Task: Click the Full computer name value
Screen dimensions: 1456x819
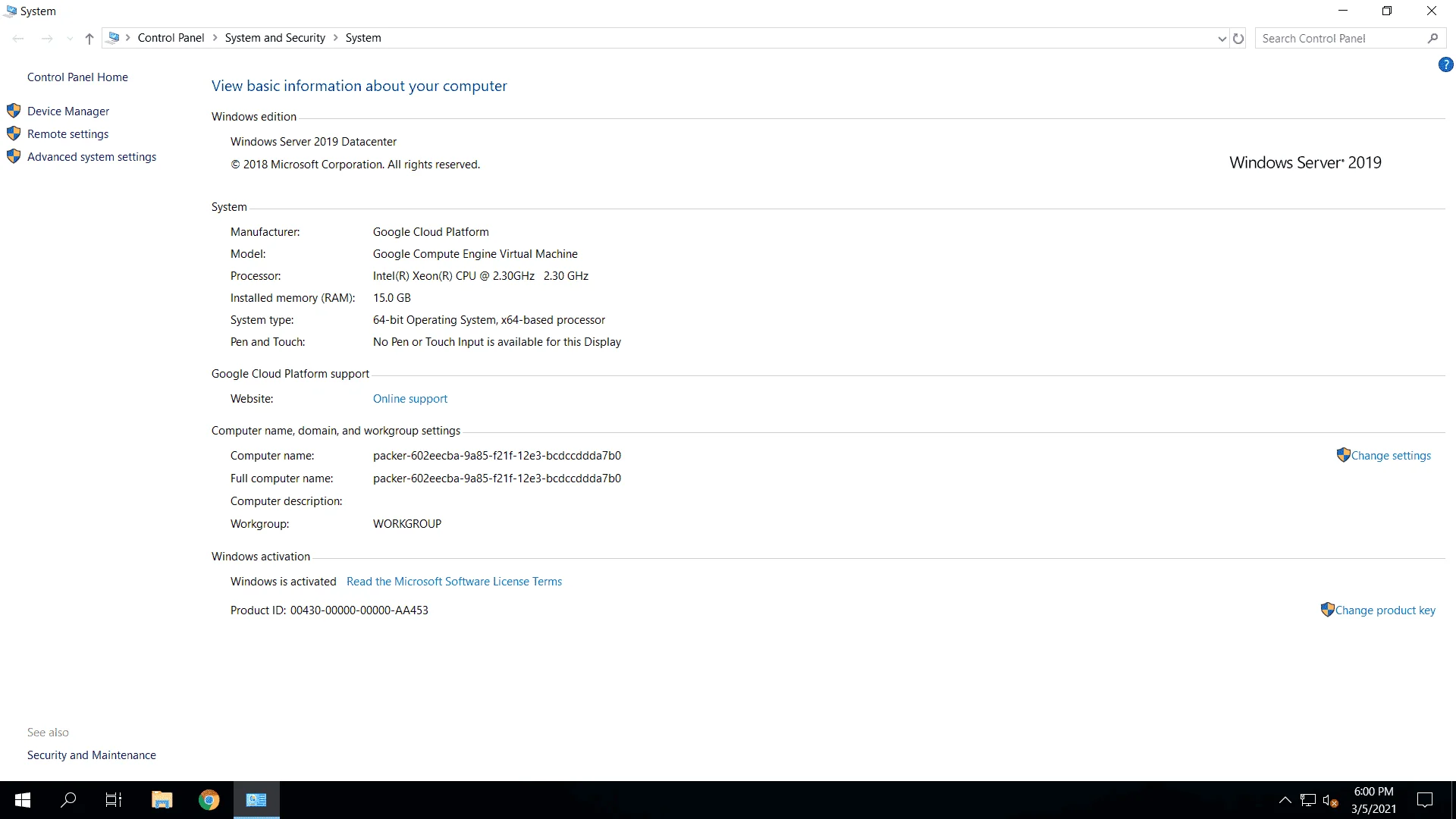Action: pyautogui.click(x=497, y=479)
